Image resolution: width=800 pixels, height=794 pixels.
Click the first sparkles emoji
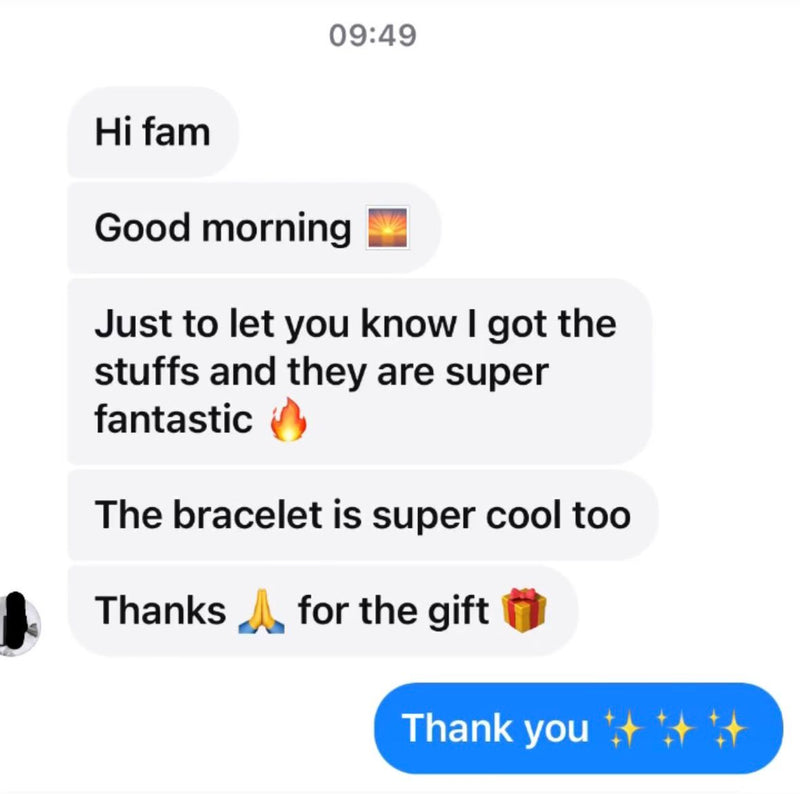click(x=623, y=729)
